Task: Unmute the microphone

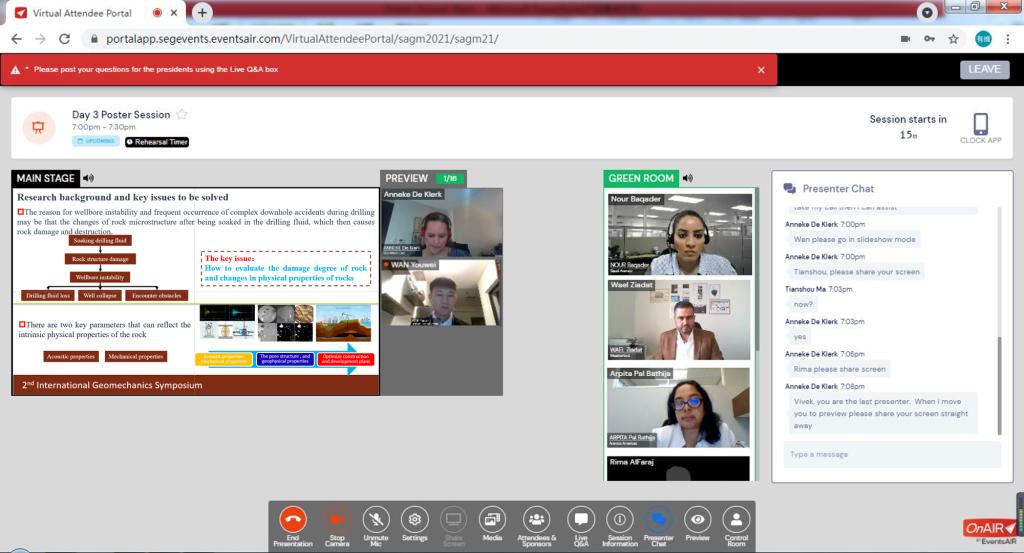Action: point(376,525)
